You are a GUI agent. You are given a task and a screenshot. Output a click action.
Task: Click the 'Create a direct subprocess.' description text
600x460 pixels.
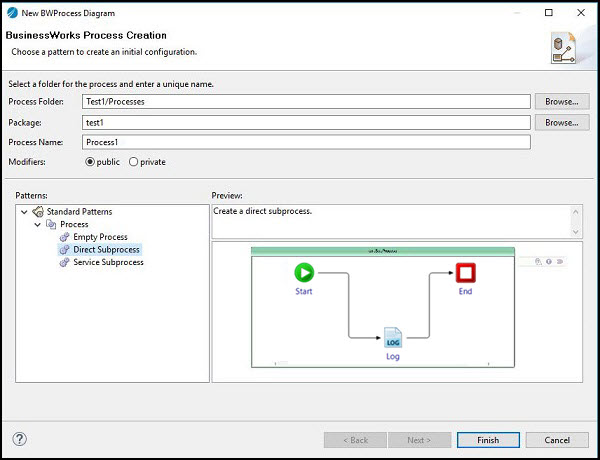262,211
